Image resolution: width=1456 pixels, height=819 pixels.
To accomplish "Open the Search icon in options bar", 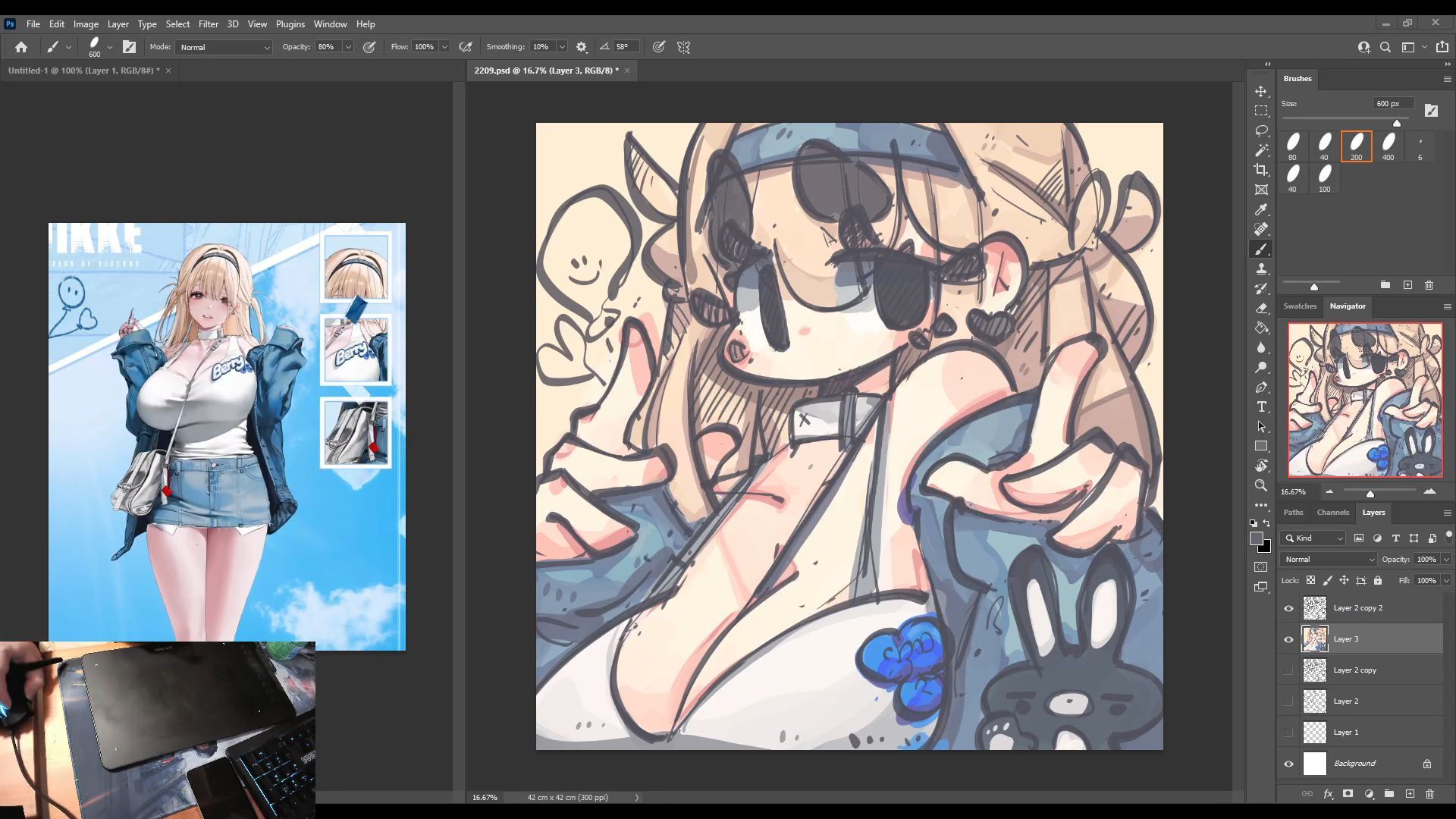I will pos(1385,47).
